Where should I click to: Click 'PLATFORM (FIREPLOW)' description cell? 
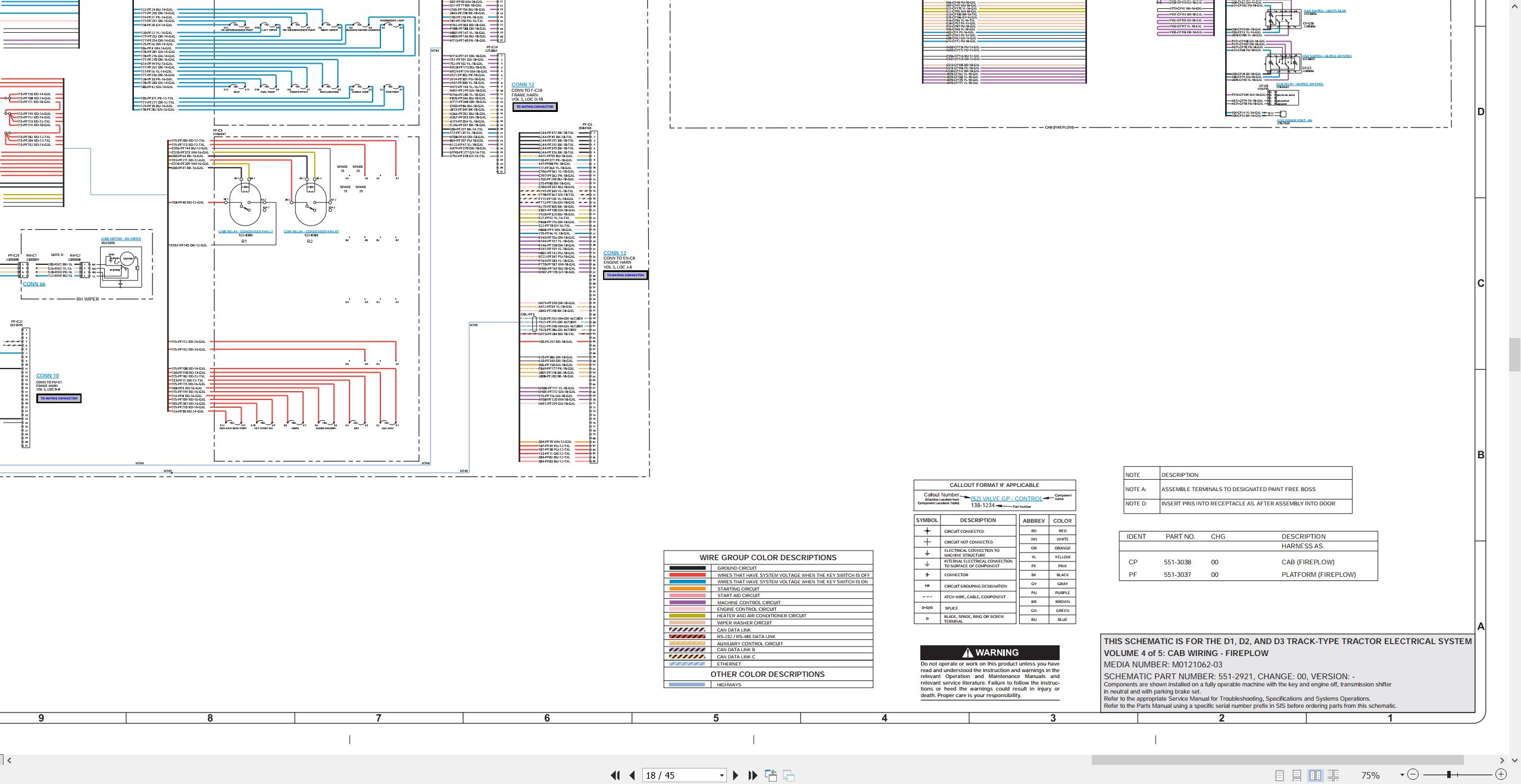click(x=1319, y=575)
